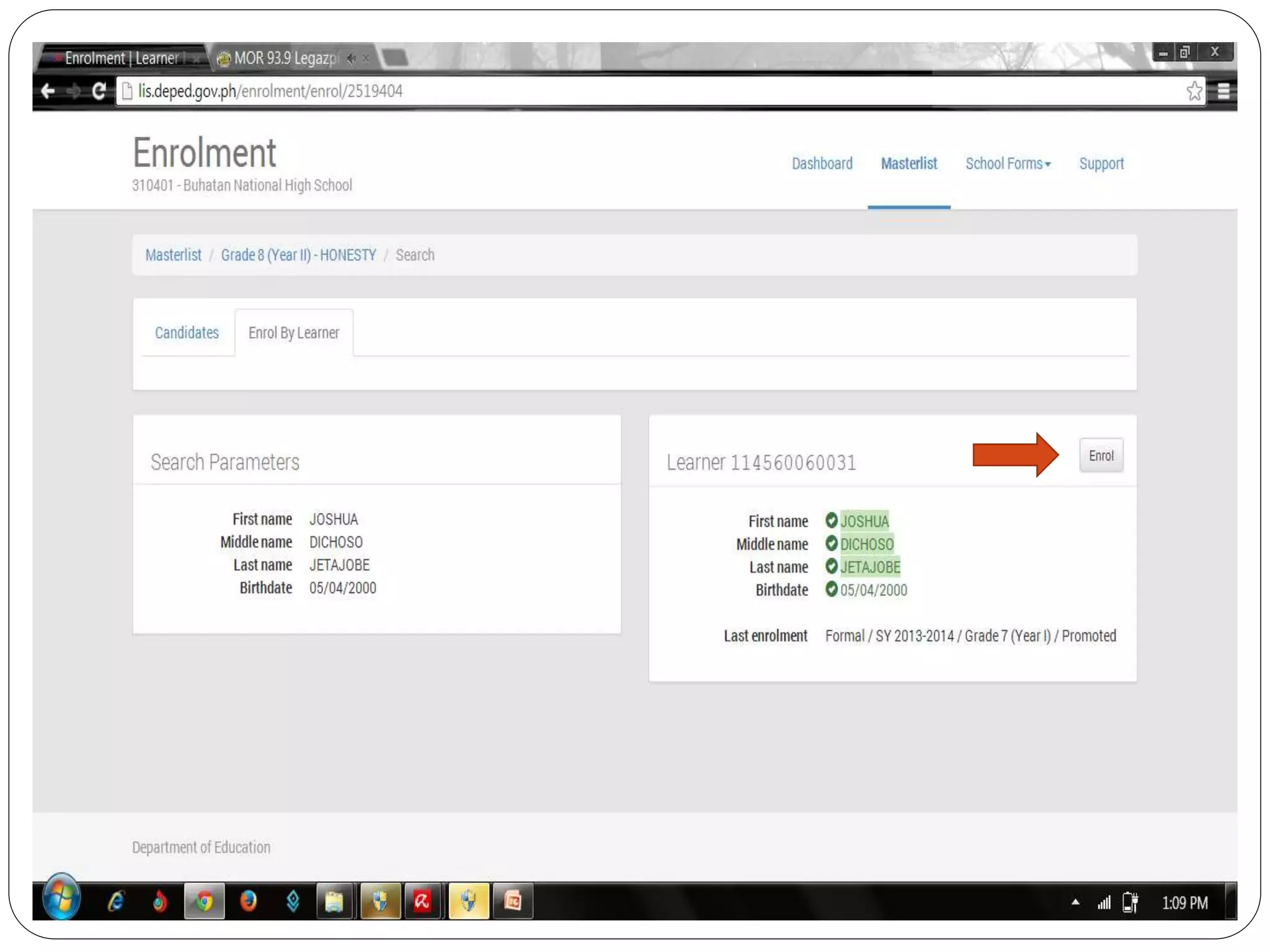
Task: Open the Candidates tab
Action: (x=187, y=333)
